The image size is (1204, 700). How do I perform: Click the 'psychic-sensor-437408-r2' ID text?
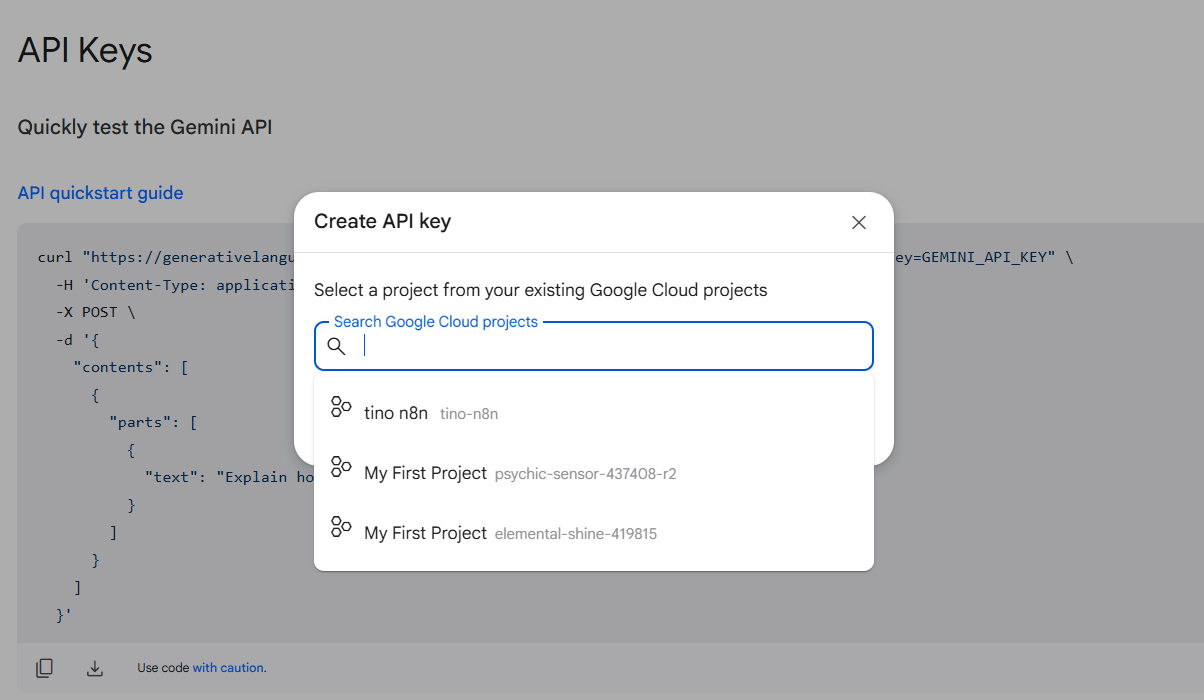pos(586,474)
